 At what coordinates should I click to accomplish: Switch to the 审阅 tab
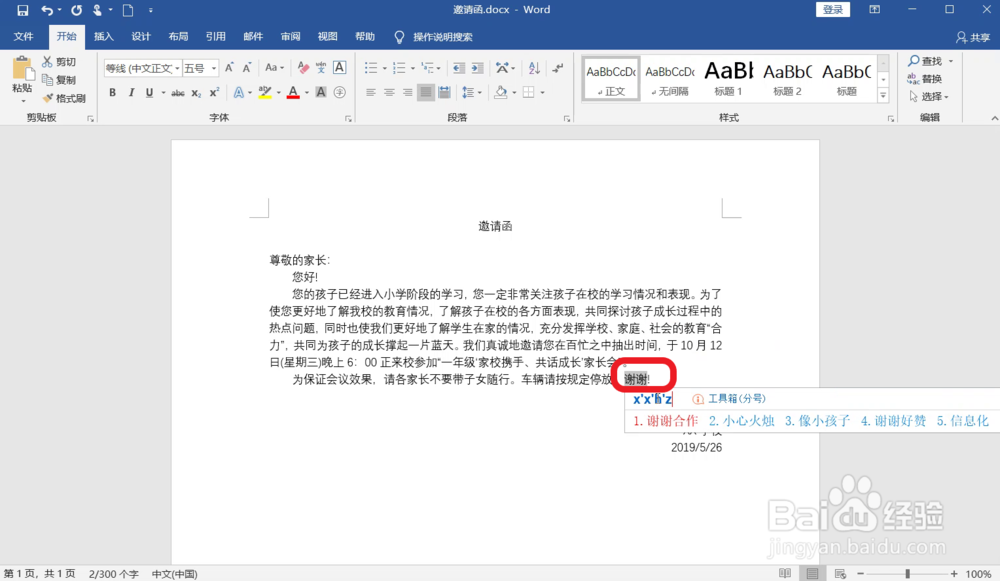point(290,36)
